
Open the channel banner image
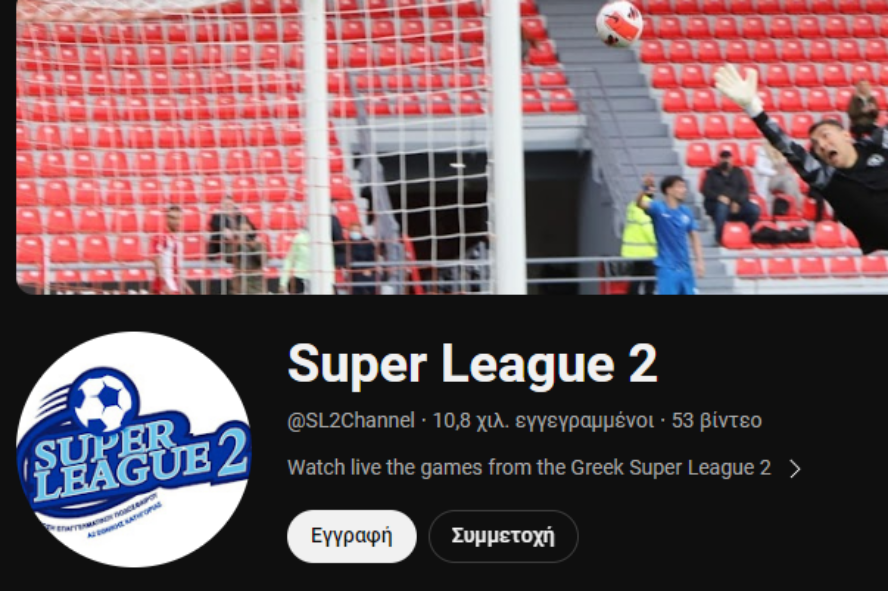point(452,147)
